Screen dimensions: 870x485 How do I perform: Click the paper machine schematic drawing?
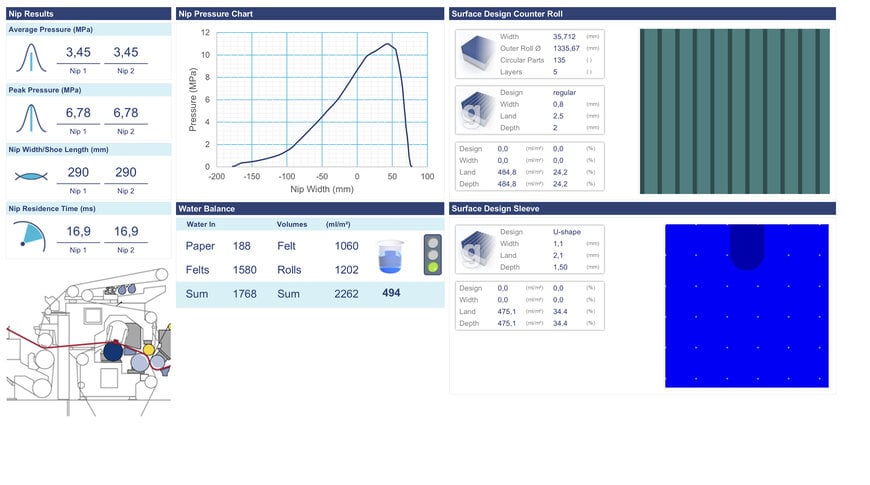[88, 340]
